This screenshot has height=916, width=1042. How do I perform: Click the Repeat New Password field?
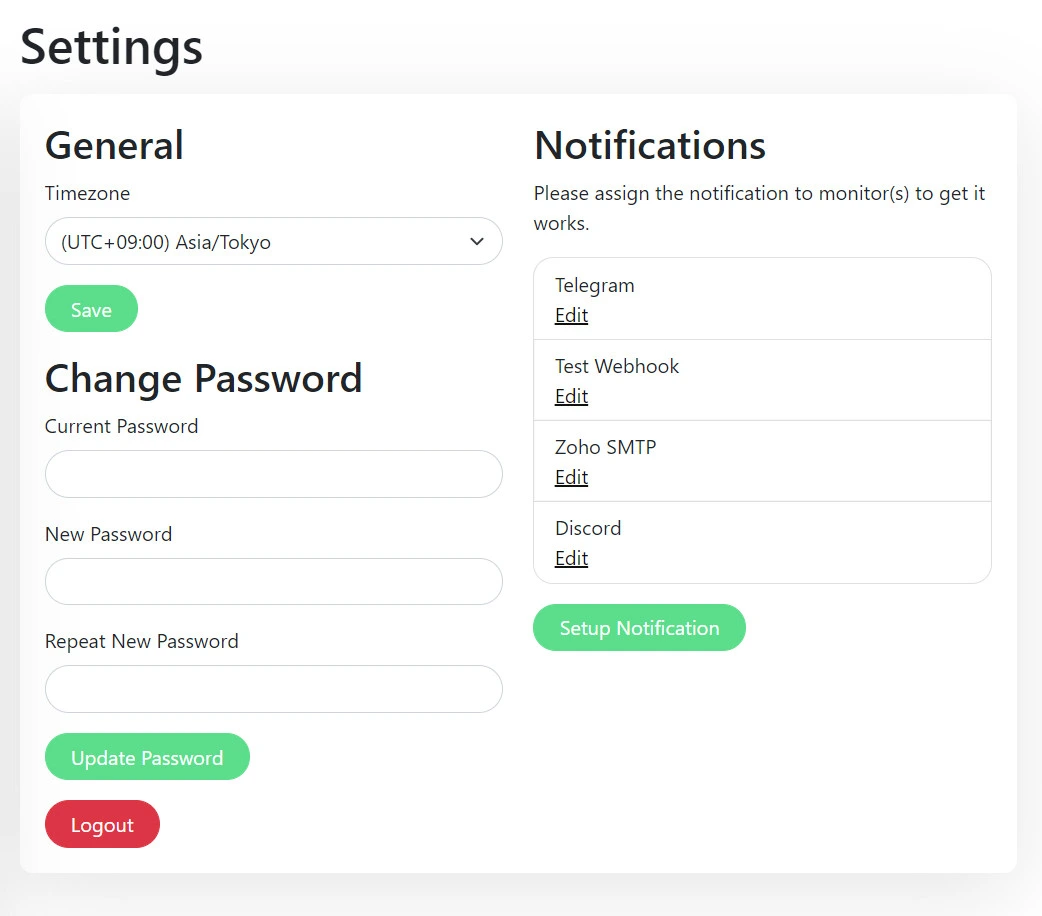273,689
